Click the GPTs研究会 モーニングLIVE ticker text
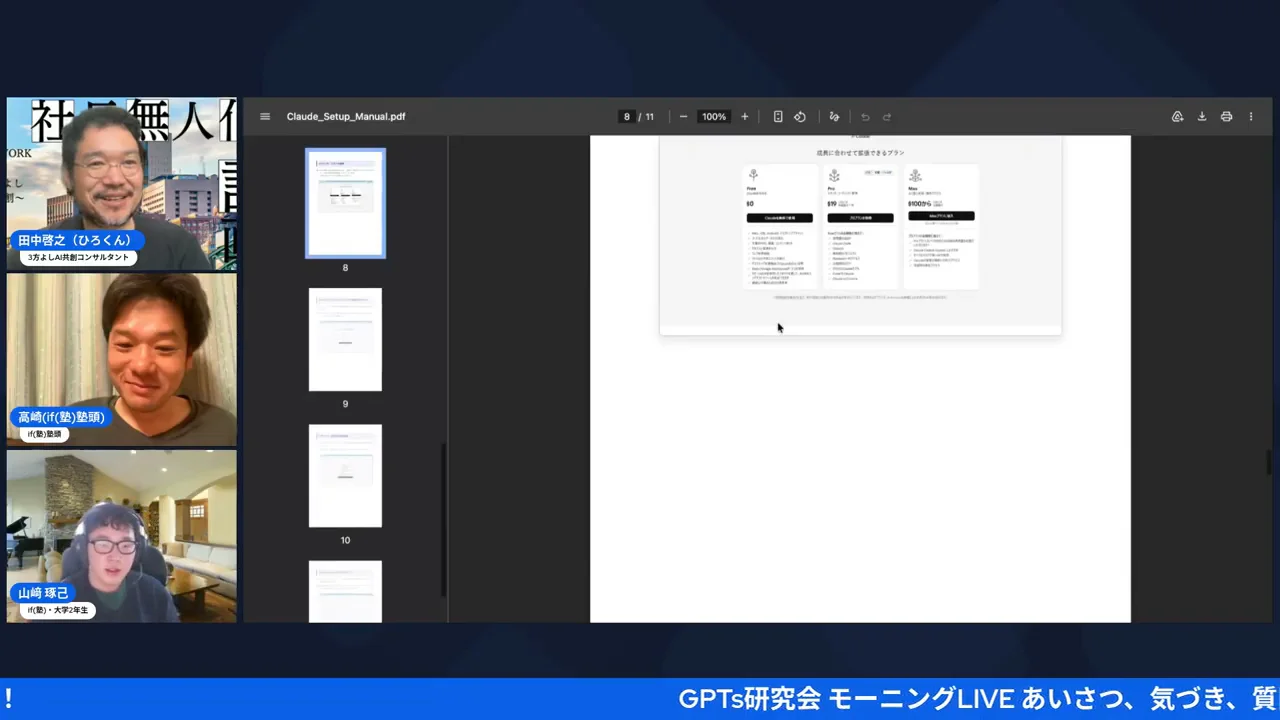1280x720 pixels. pyautogui.click(x=978, y=699)
